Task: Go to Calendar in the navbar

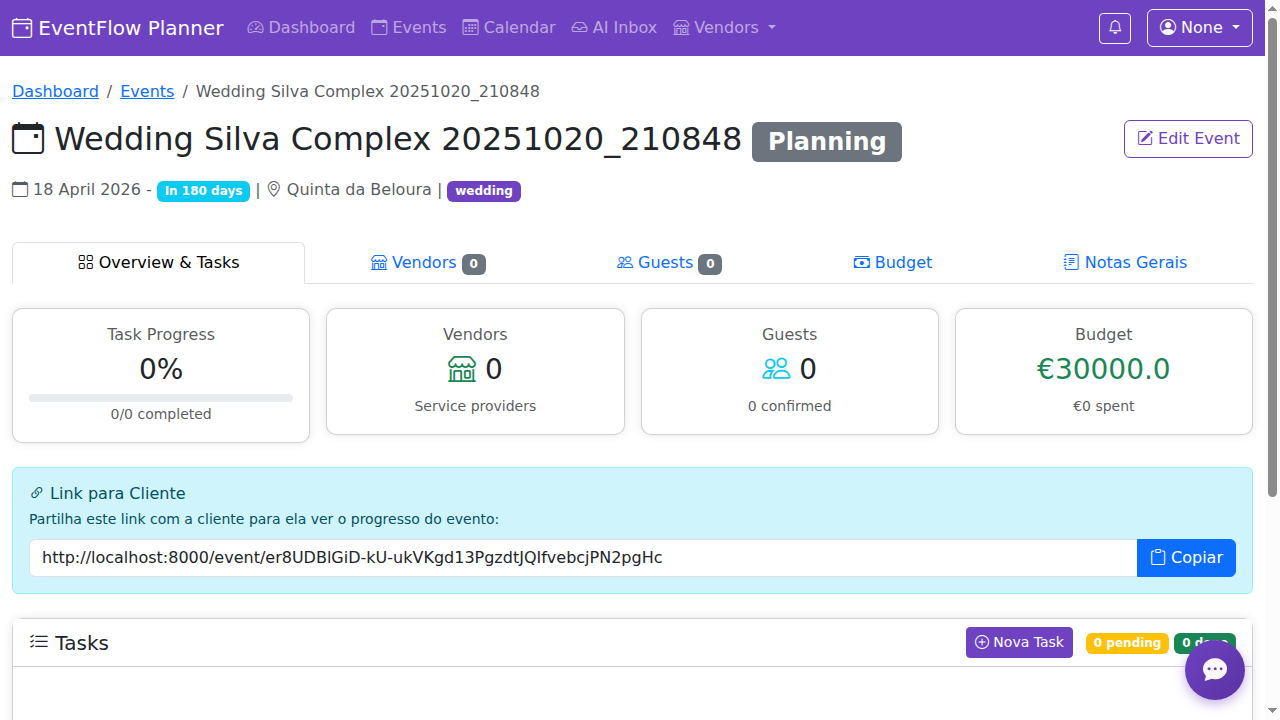Action: (508, 28)
